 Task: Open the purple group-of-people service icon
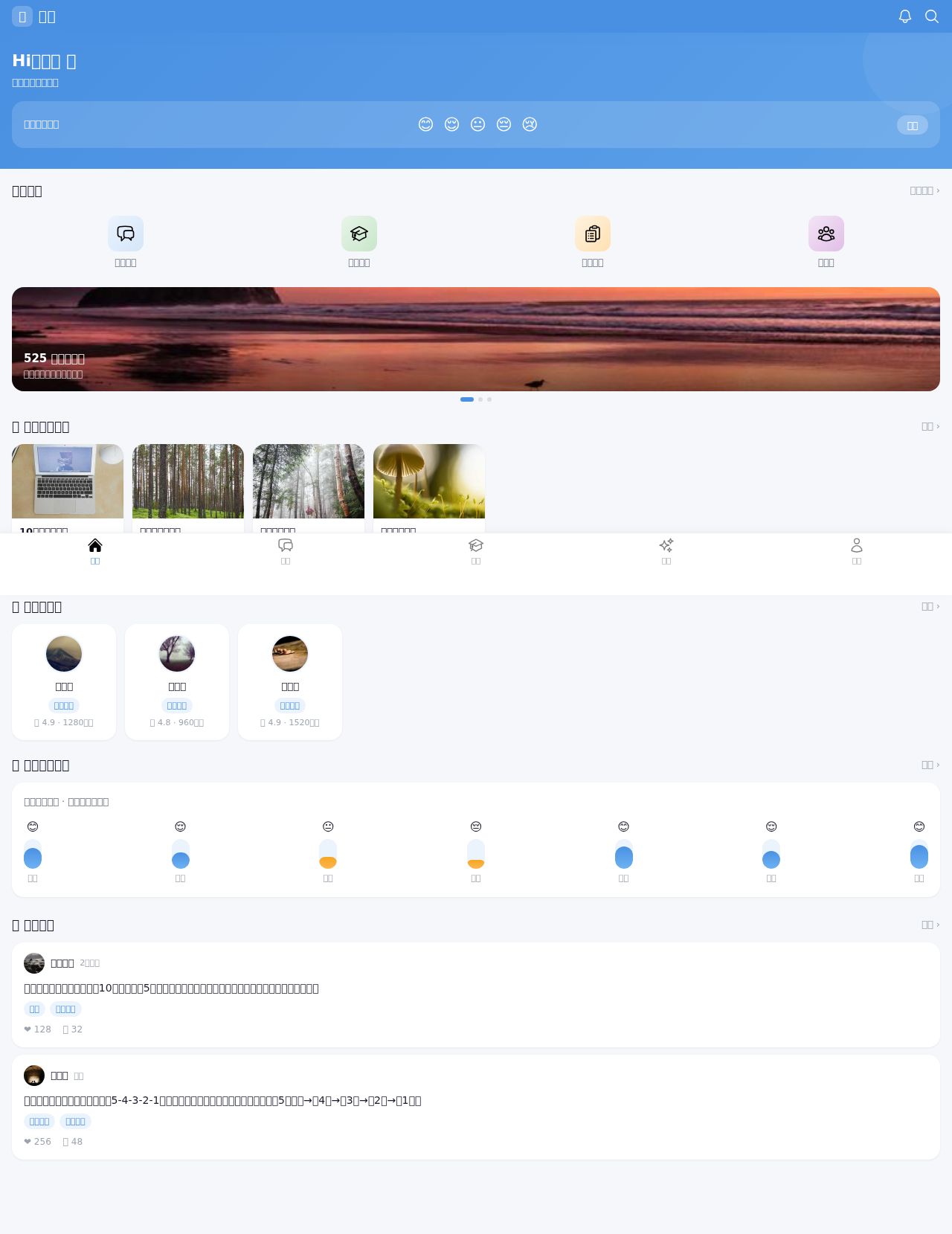click(826, 234)
